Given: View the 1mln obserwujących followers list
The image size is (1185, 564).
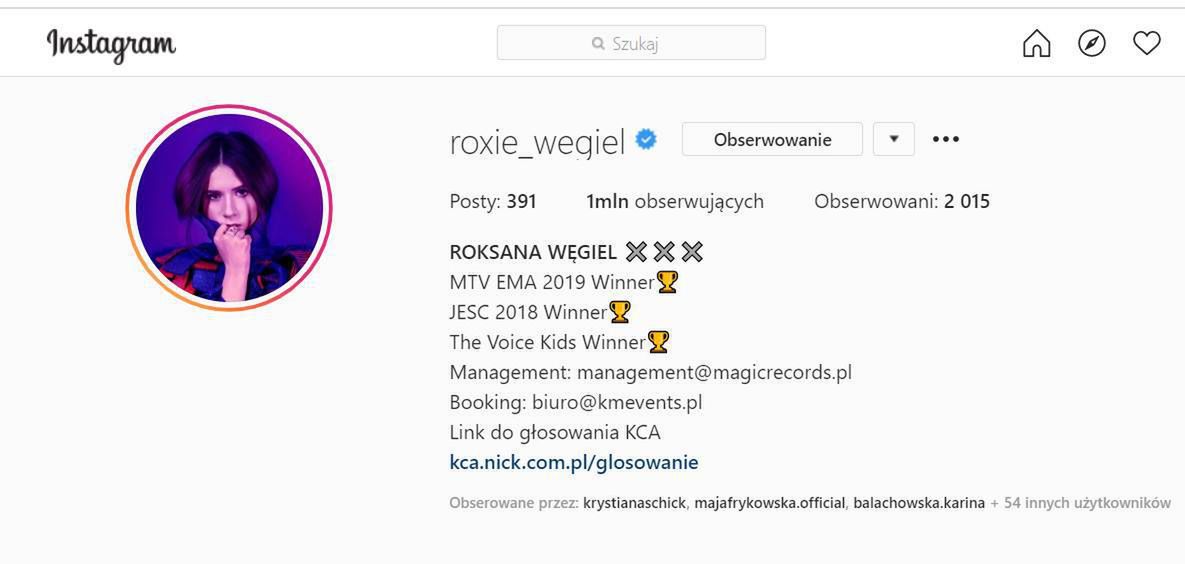Looking at the screenshot, I should (x=674, y=201).
